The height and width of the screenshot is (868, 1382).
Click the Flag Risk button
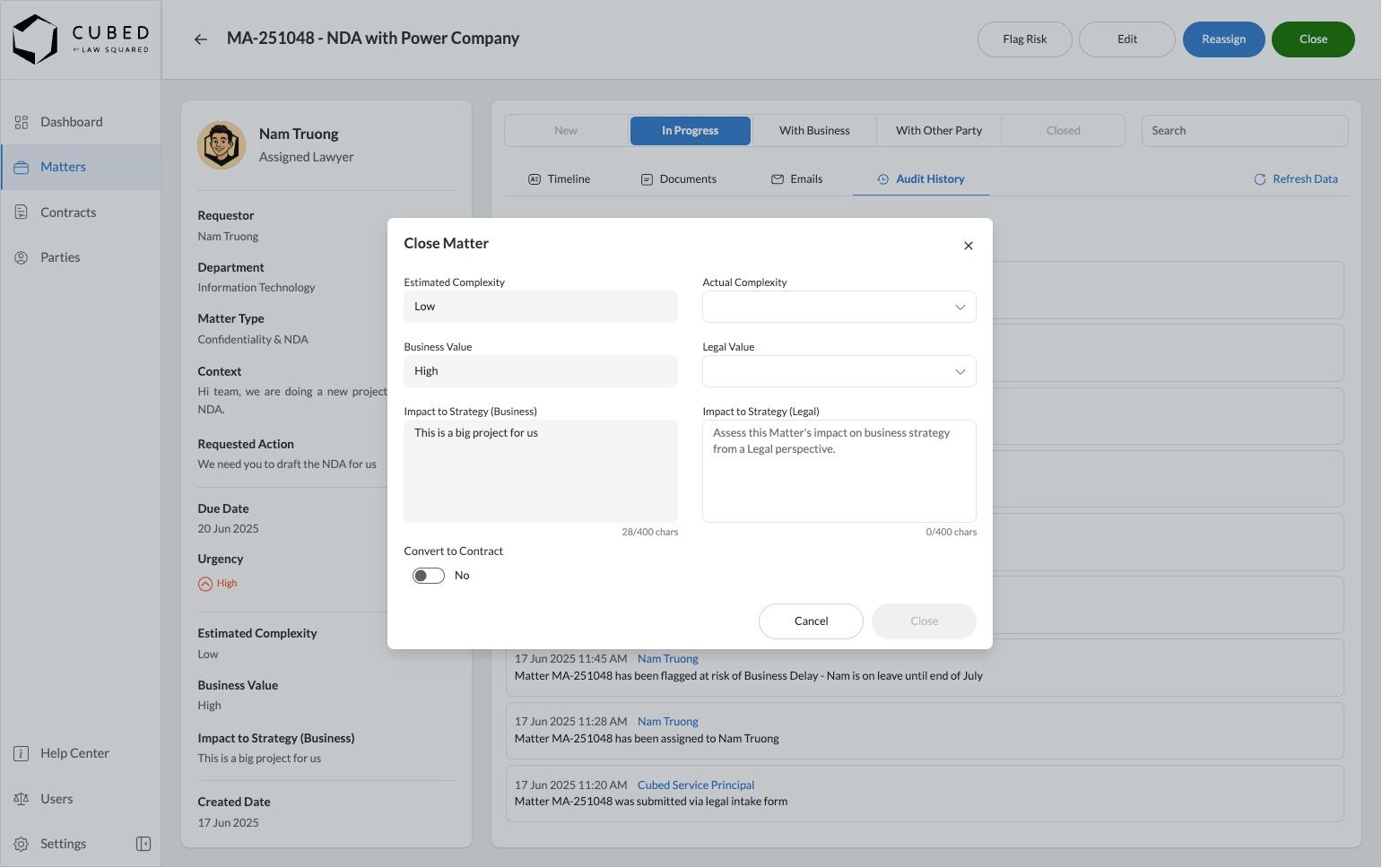[x=1024, y=39]
